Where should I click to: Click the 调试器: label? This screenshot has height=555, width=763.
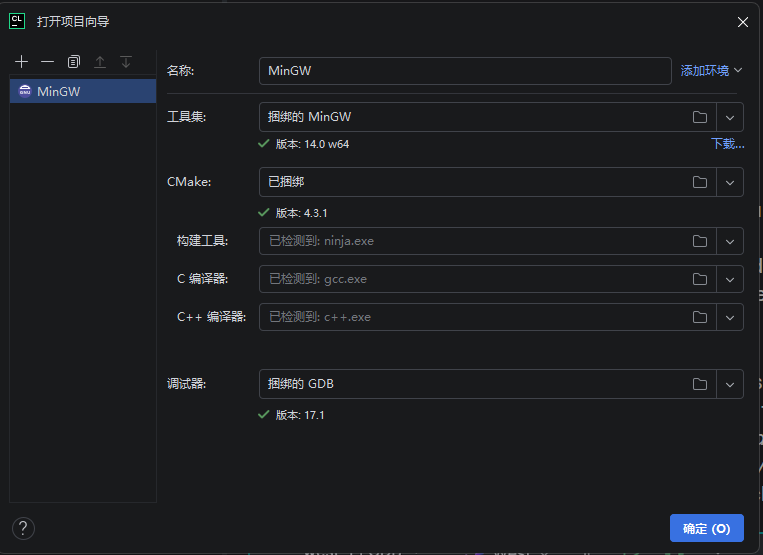[x=186, y=384]
